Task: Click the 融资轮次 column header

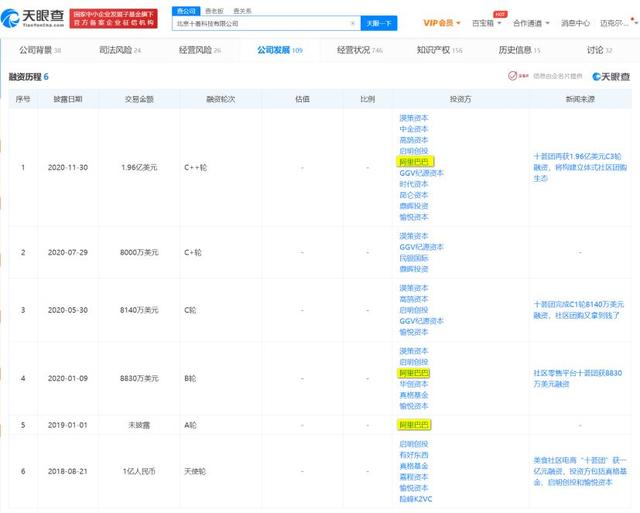Action: click(221, 99)
